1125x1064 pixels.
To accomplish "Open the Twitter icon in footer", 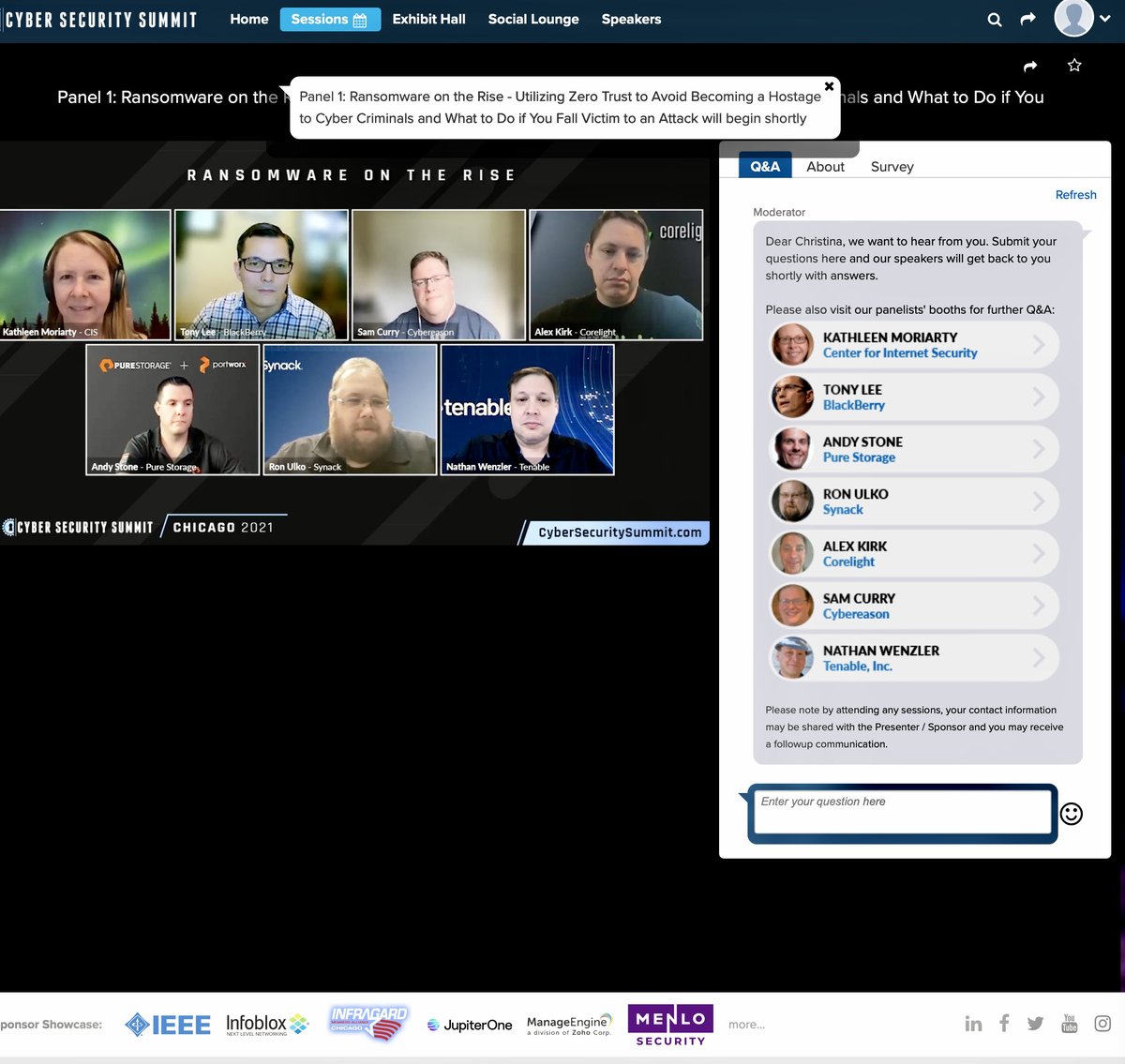I will coord(1035,1024).
